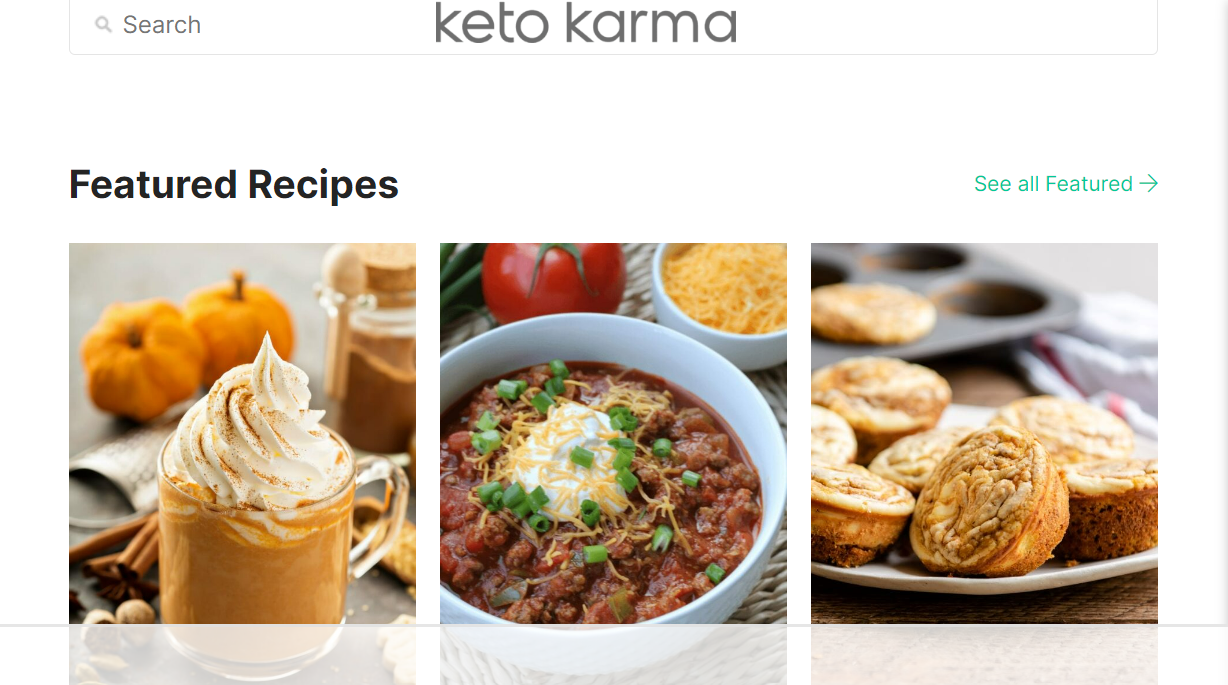The height and width of the screenshot is (685, 1228).
Task: Click the red tomato in chili photo
Action: 554,279
